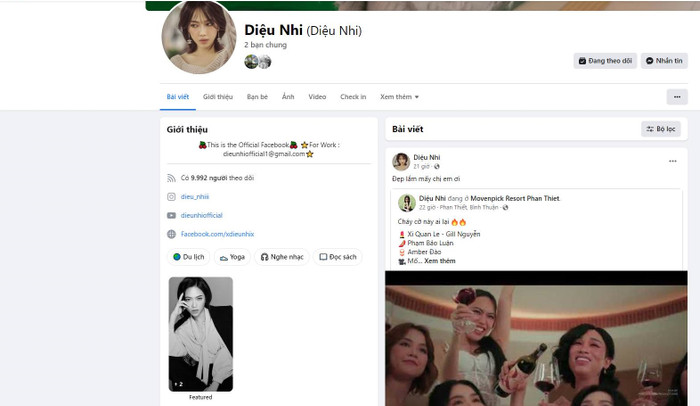Click the Đẹp lắm mấy chị em ơi caption
Viewport: 700px width, 406px height.
[x=426, y=179]
